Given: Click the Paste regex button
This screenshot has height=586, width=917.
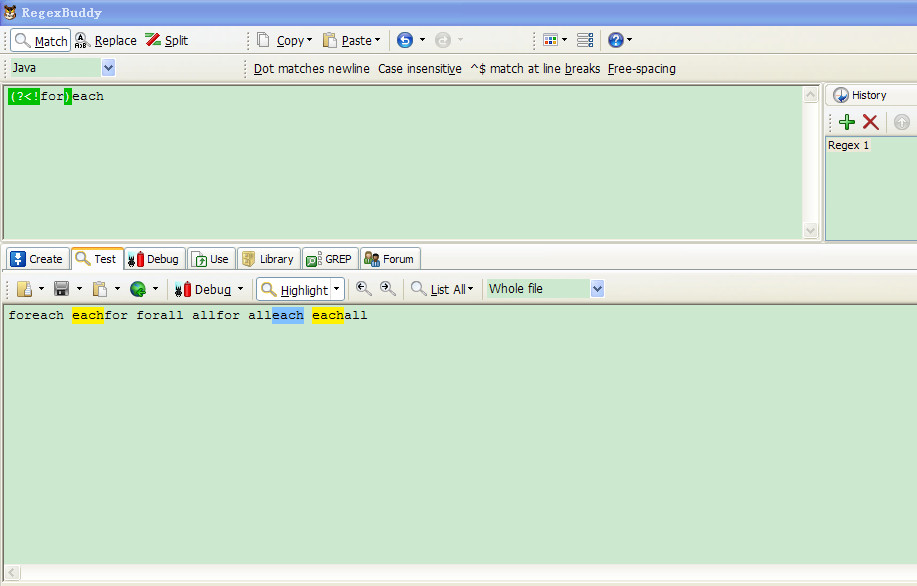Looking at the screenshot, I should (347, 40).
